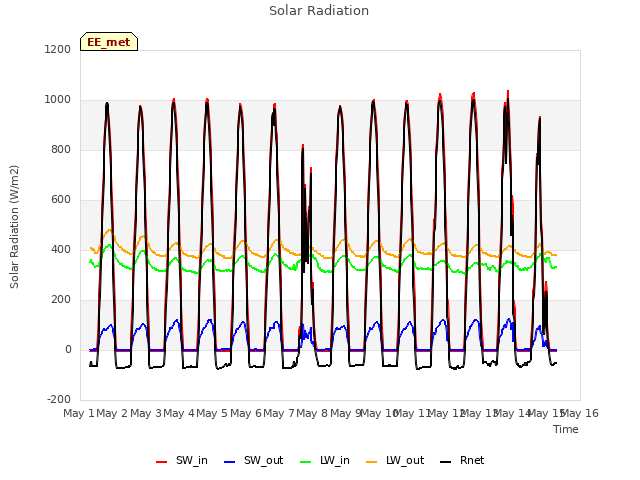Click the May 5 x-axis tick label

pyautogui.click(x=212, y=414)
